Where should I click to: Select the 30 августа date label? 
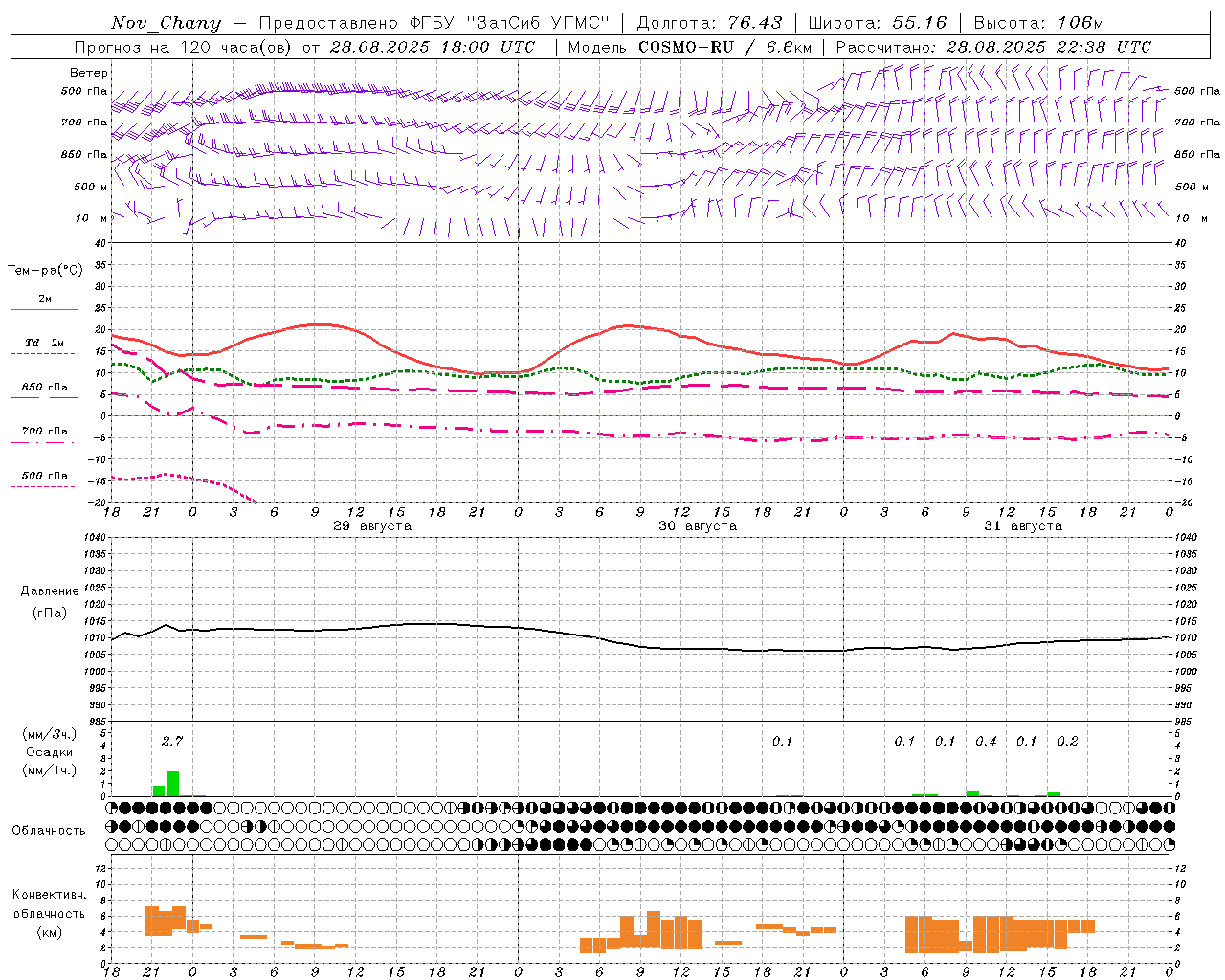click(698, 526)
